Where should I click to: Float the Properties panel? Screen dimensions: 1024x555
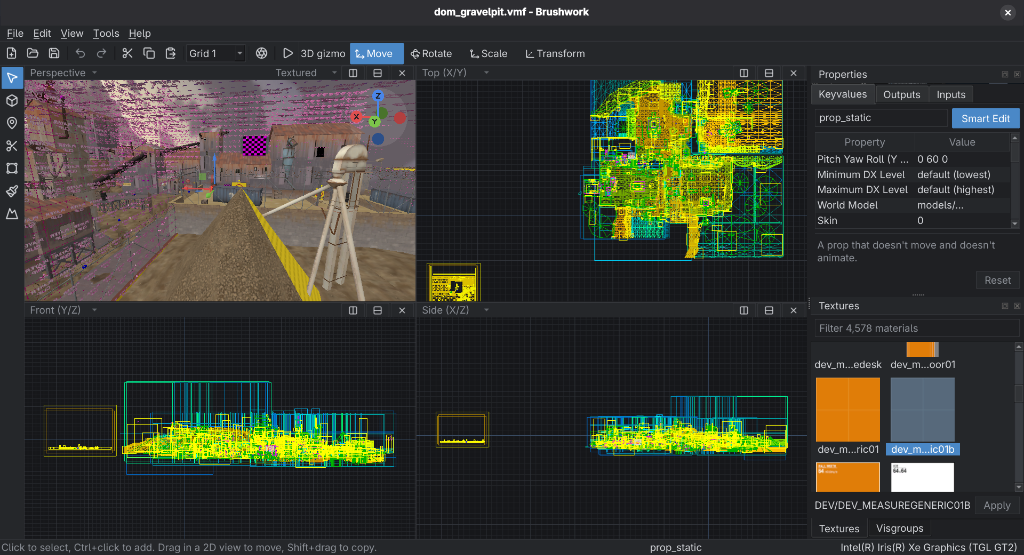(x=1005, y=74)
